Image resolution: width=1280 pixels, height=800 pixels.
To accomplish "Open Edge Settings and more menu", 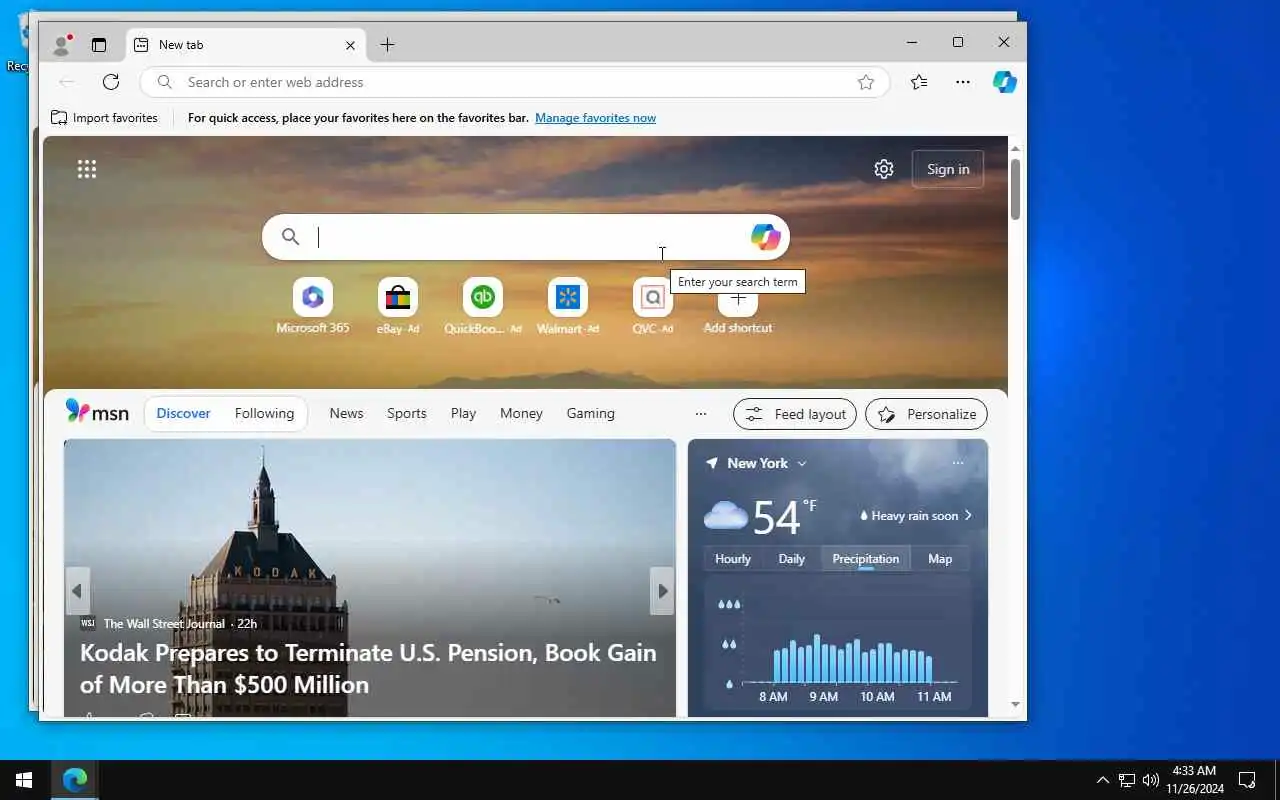I will (963, 82).
